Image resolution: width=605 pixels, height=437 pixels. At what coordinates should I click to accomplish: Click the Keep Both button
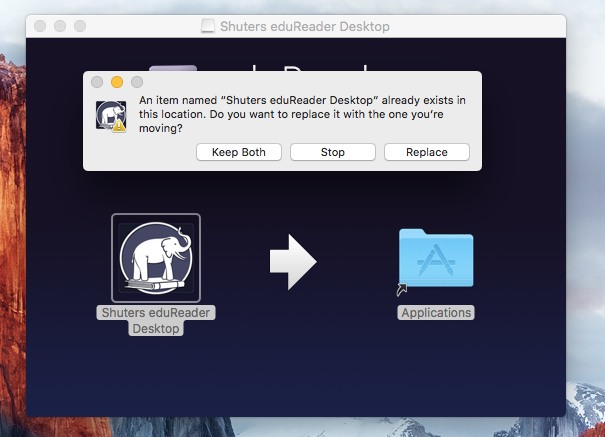coord(238,152)
